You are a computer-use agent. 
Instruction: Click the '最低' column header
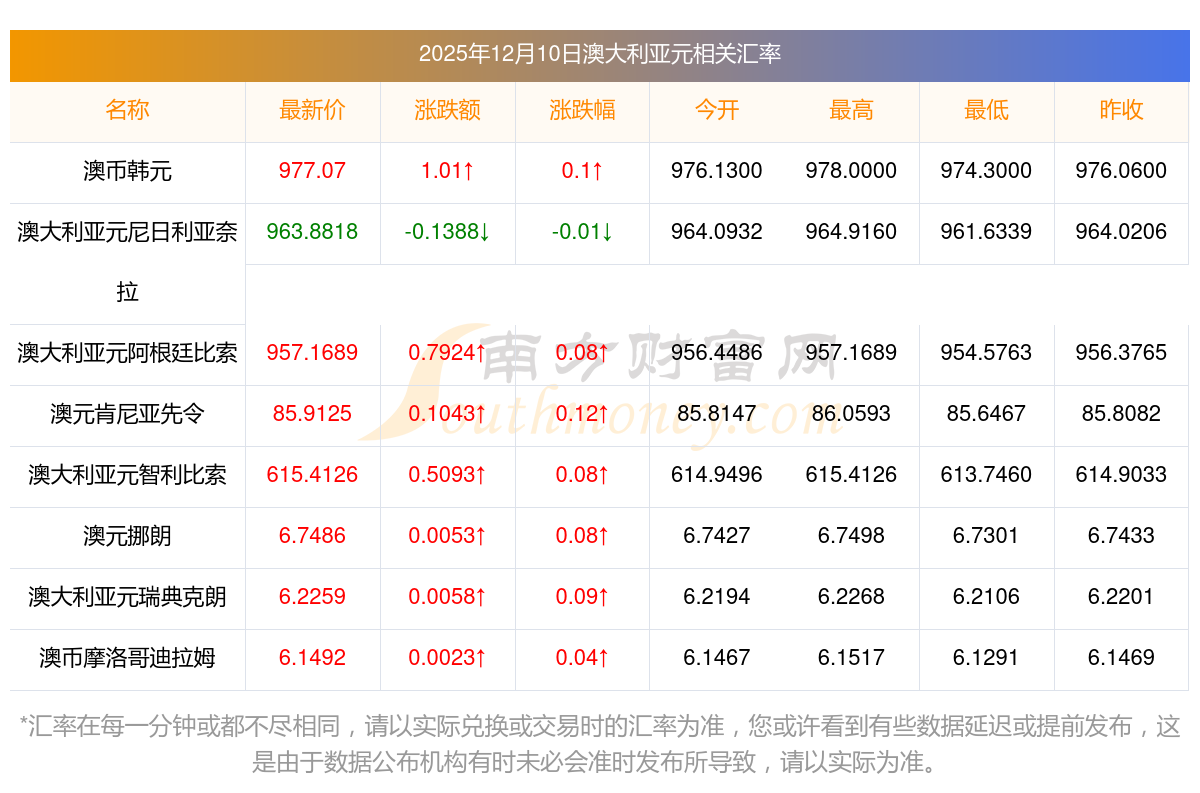click(x=986, y=110)
